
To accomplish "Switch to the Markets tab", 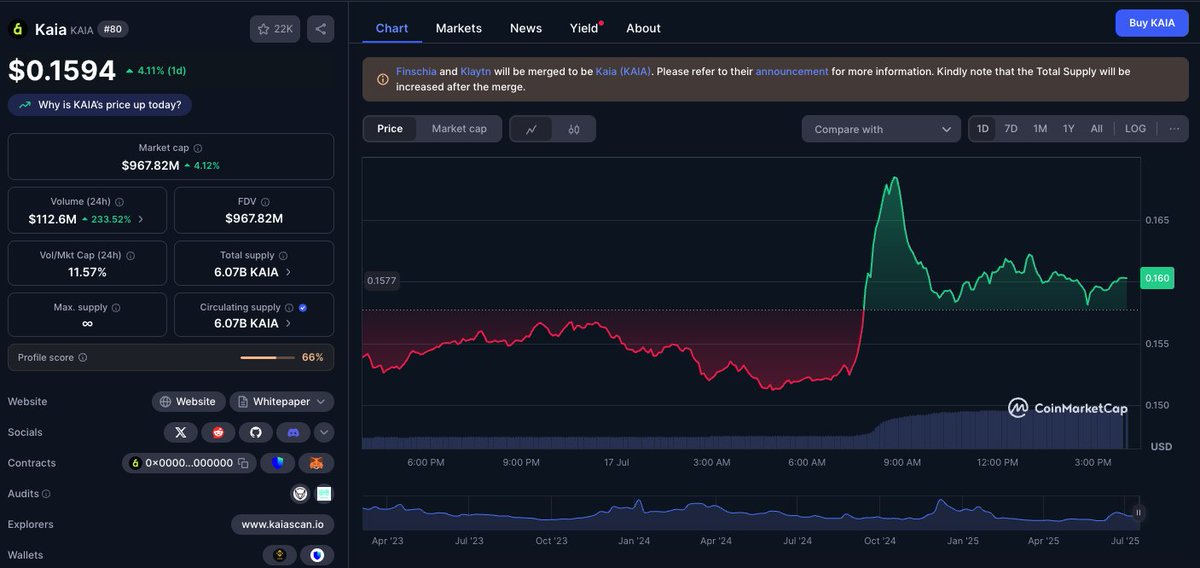I will (459, 28).
